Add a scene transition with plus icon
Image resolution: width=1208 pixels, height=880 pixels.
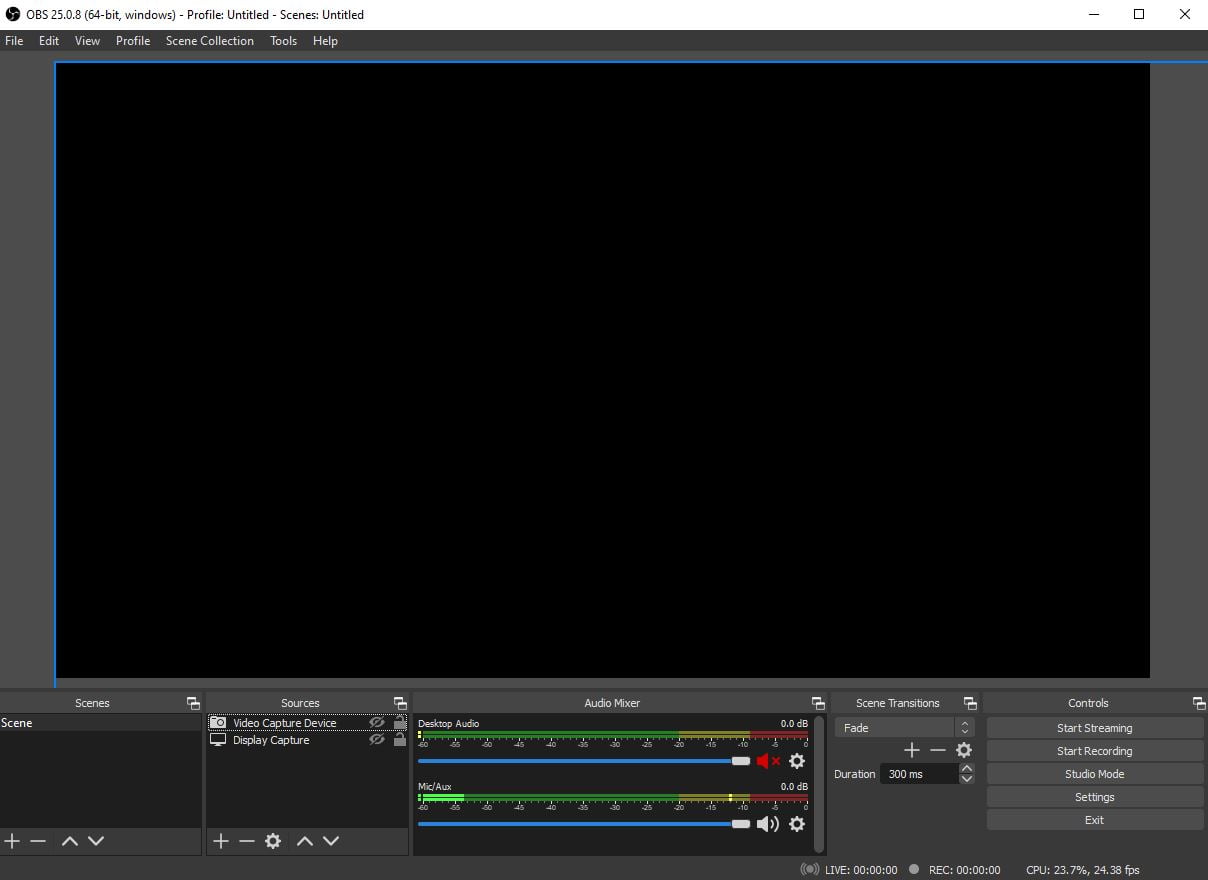(911, 750)
